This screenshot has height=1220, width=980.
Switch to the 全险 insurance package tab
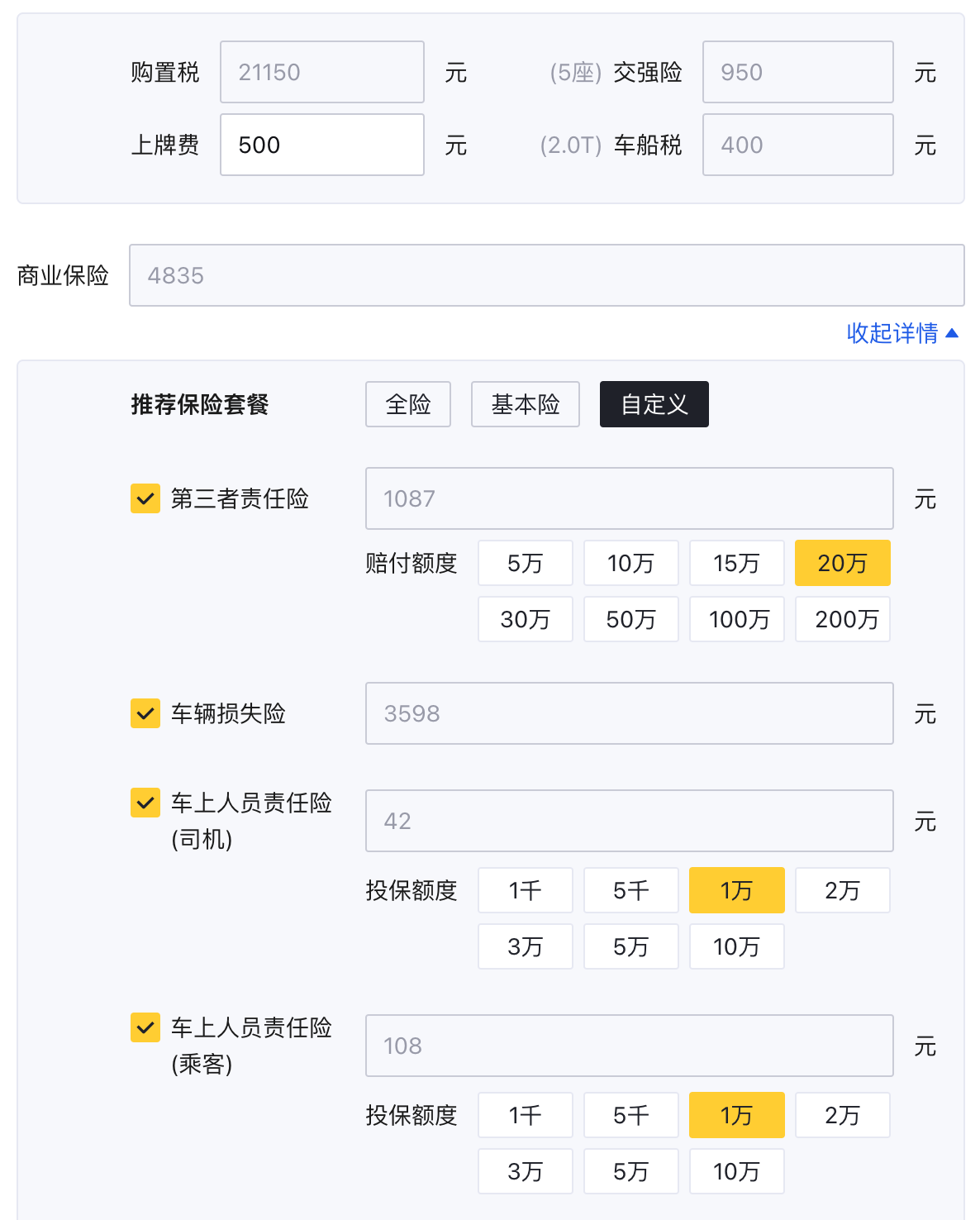(x=407, y=404)
